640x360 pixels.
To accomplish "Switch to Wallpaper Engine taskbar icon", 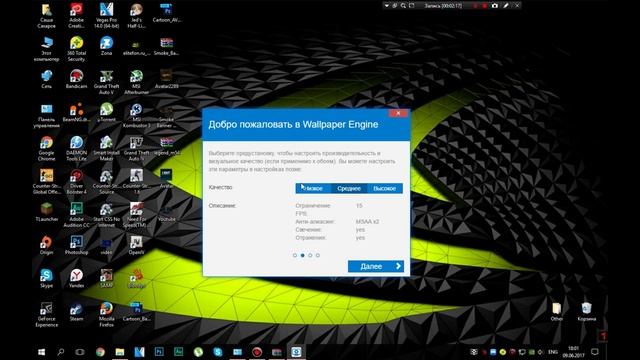I will pyautogui.click(x=296, y=352).
